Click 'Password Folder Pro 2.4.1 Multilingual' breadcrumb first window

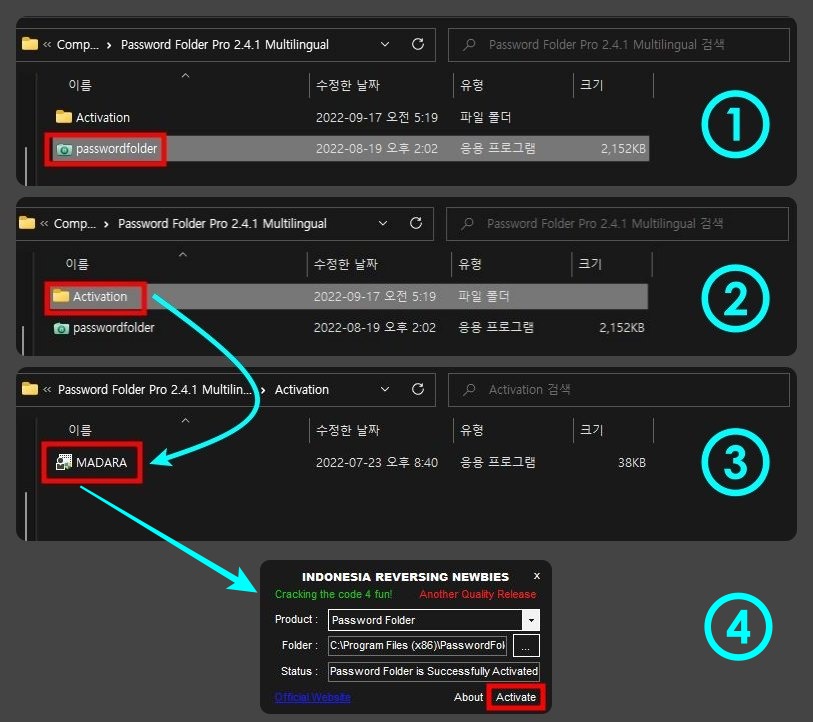pos(225,45)
